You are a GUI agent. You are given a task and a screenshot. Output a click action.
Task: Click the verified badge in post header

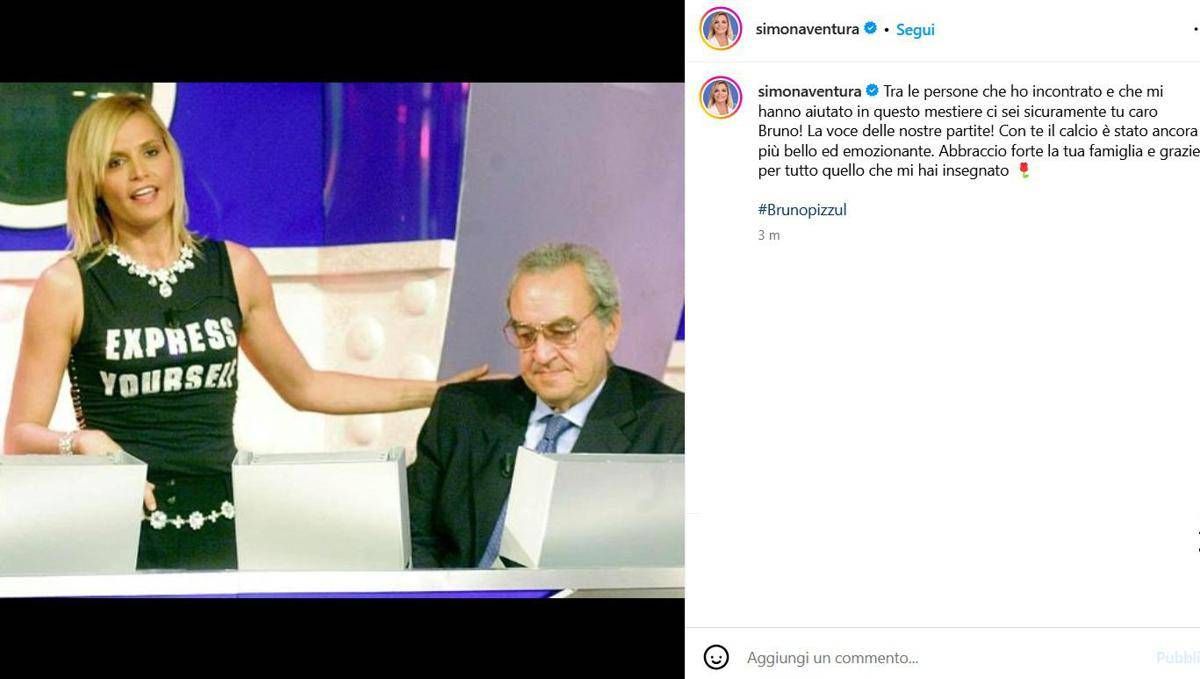click(870, 29)
